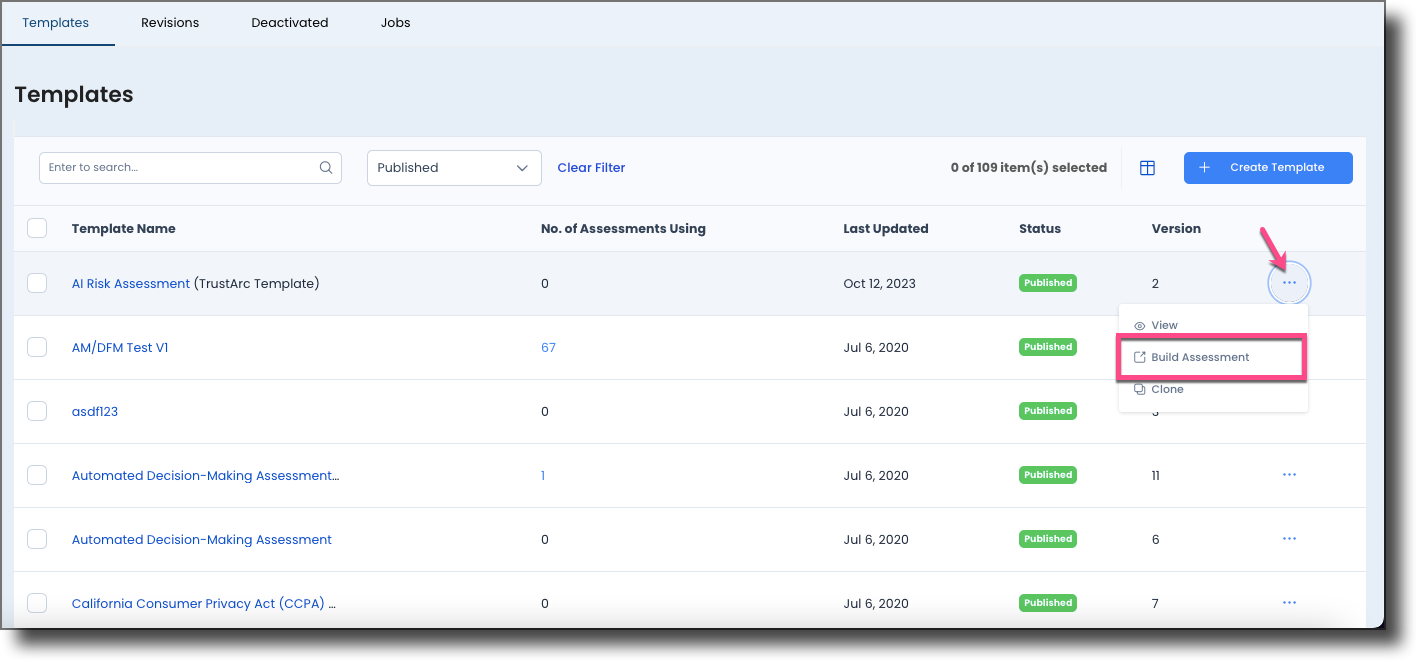Check the select-all checkbox in the header
The image size is (1418, 662).
[x=37, y=227]
